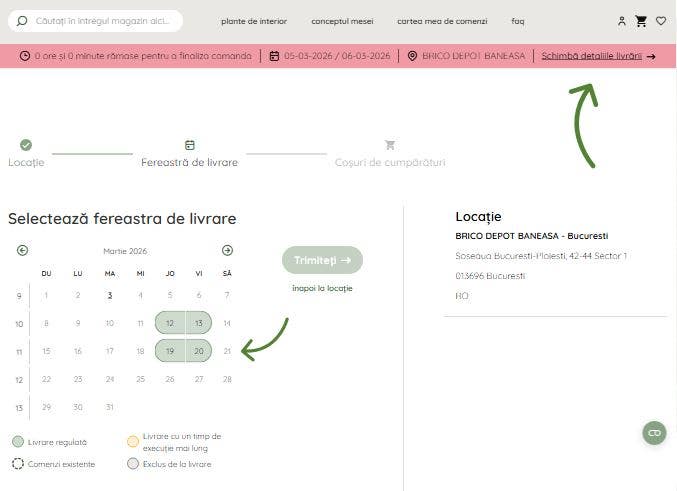Open the shopping cart icon in header

641,21
